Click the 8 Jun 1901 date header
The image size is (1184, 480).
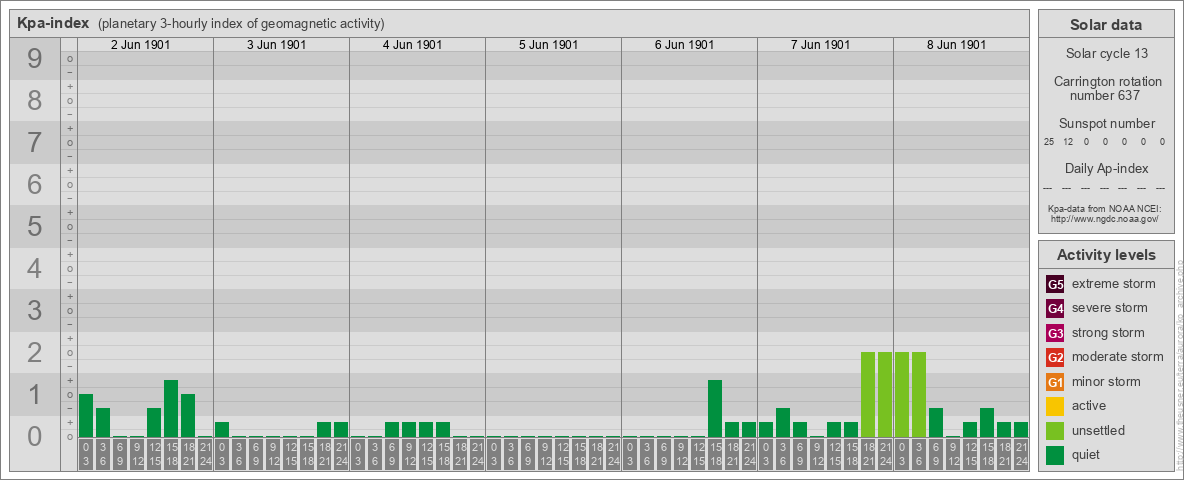click(x=956, y=45)
